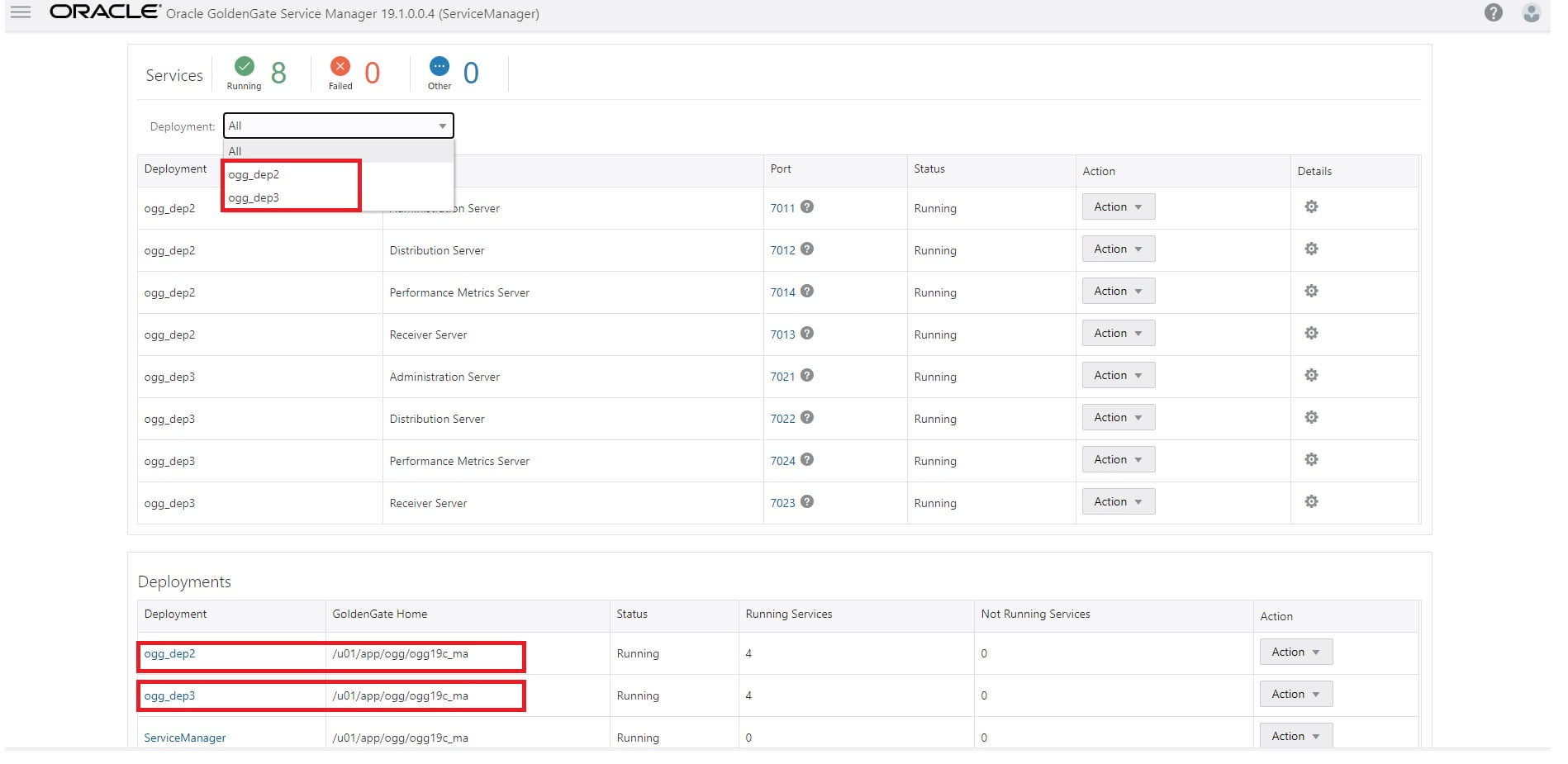Click help icon next to port 7014
1568x764 pixels.
(807, 291)
